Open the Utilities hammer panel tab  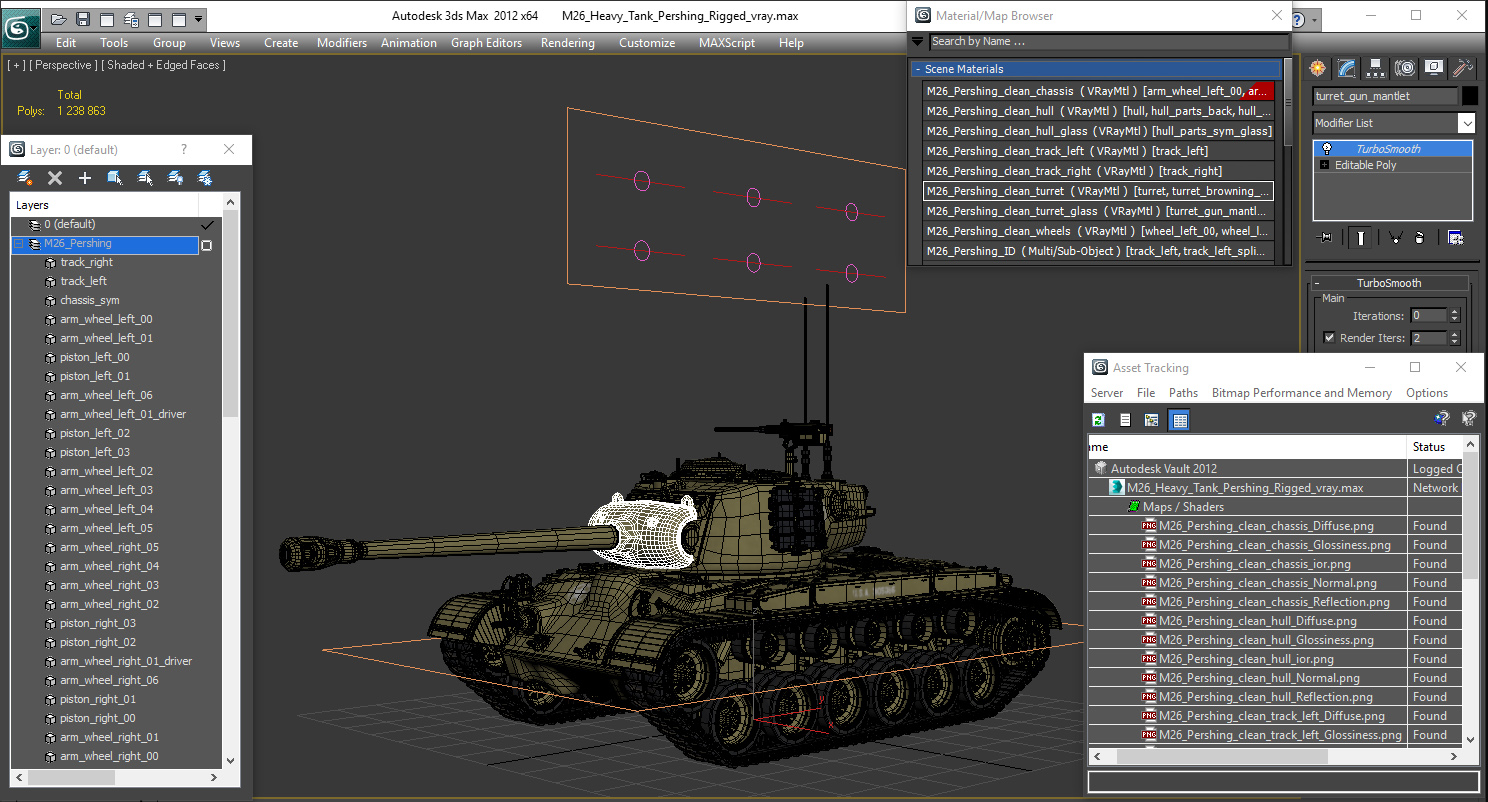pos(1463,68)
